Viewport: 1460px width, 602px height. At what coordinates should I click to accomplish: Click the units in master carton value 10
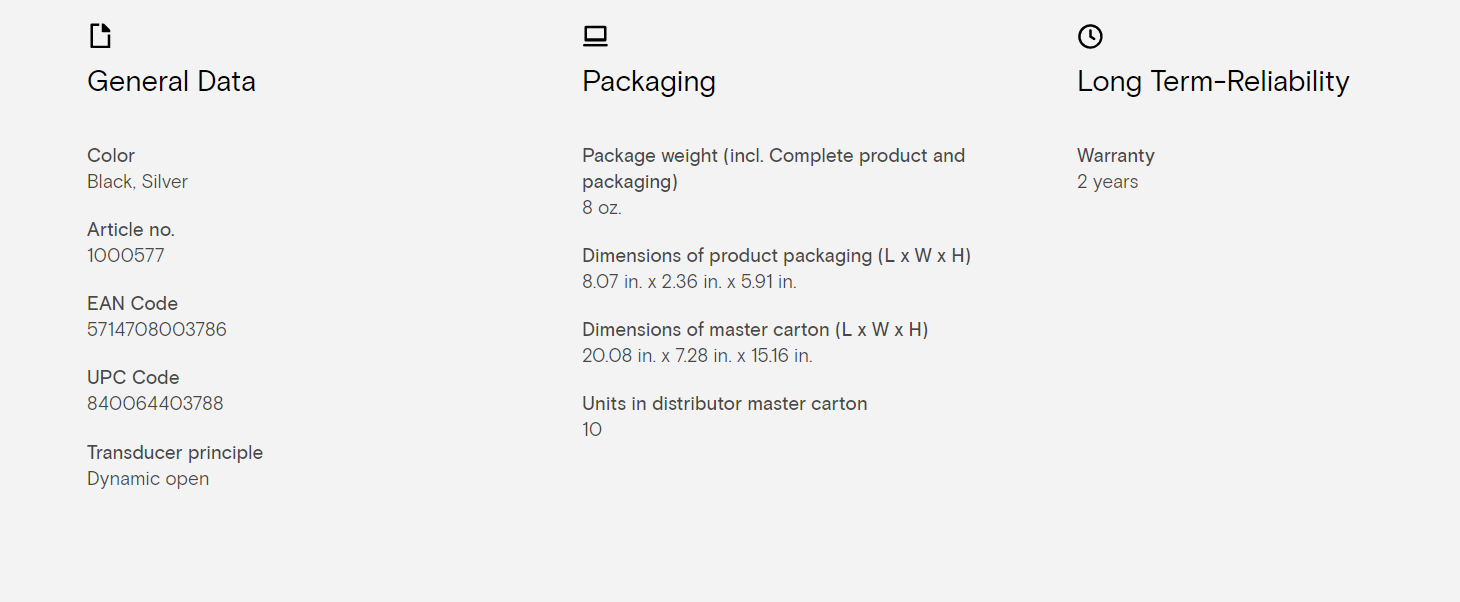[592, 430]
